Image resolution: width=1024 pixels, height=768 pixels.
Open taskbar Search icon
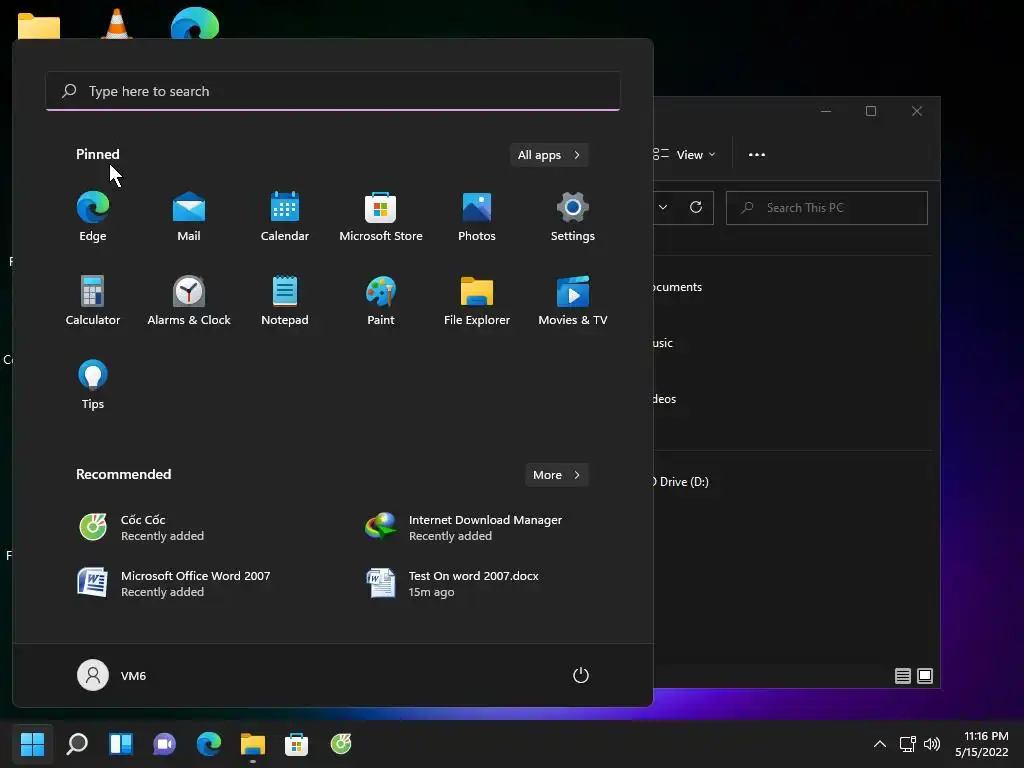77,743
